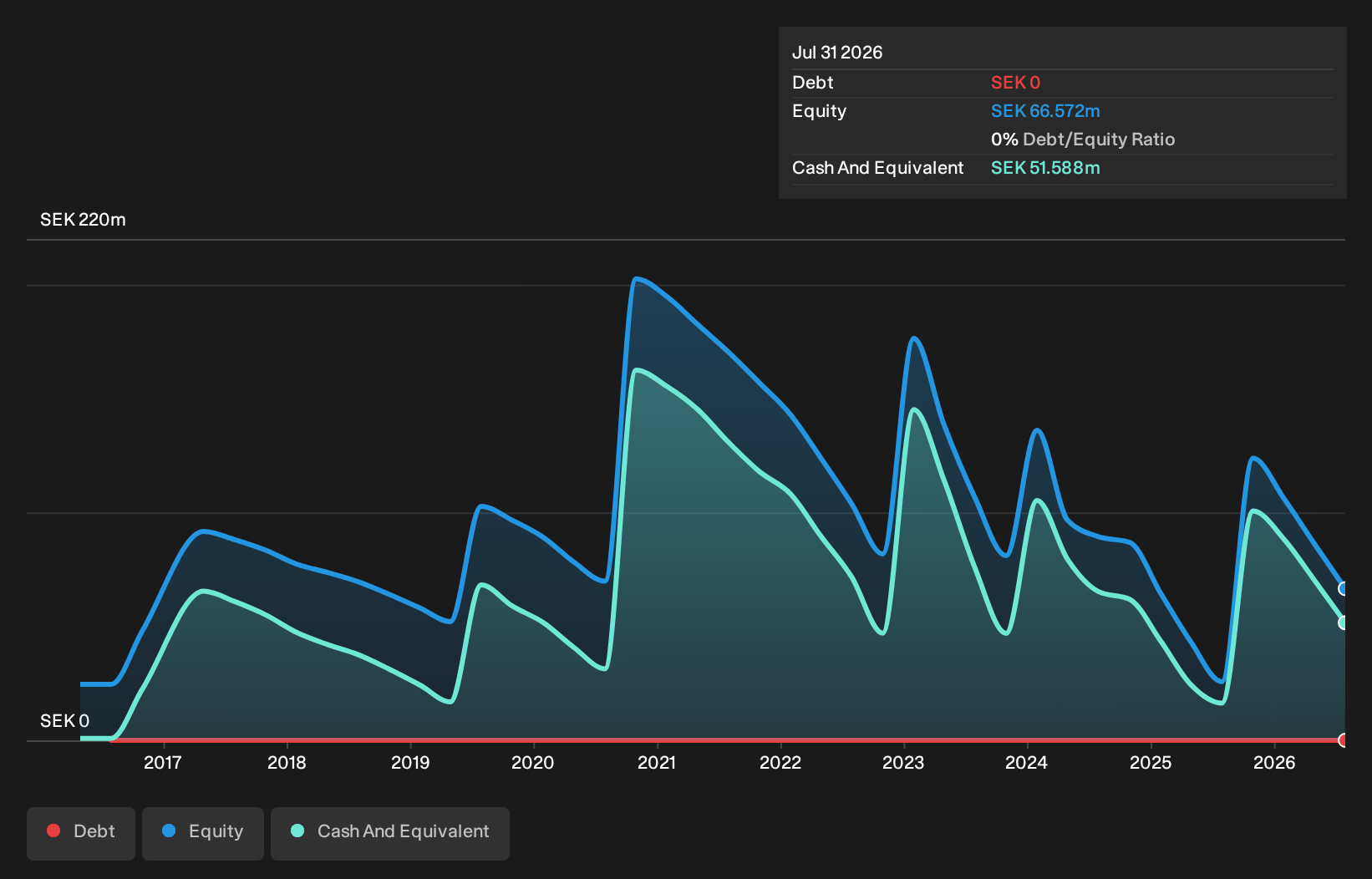
Task: Select the Cash And Equivalent endpoint marker
Action: [1343, 622]
